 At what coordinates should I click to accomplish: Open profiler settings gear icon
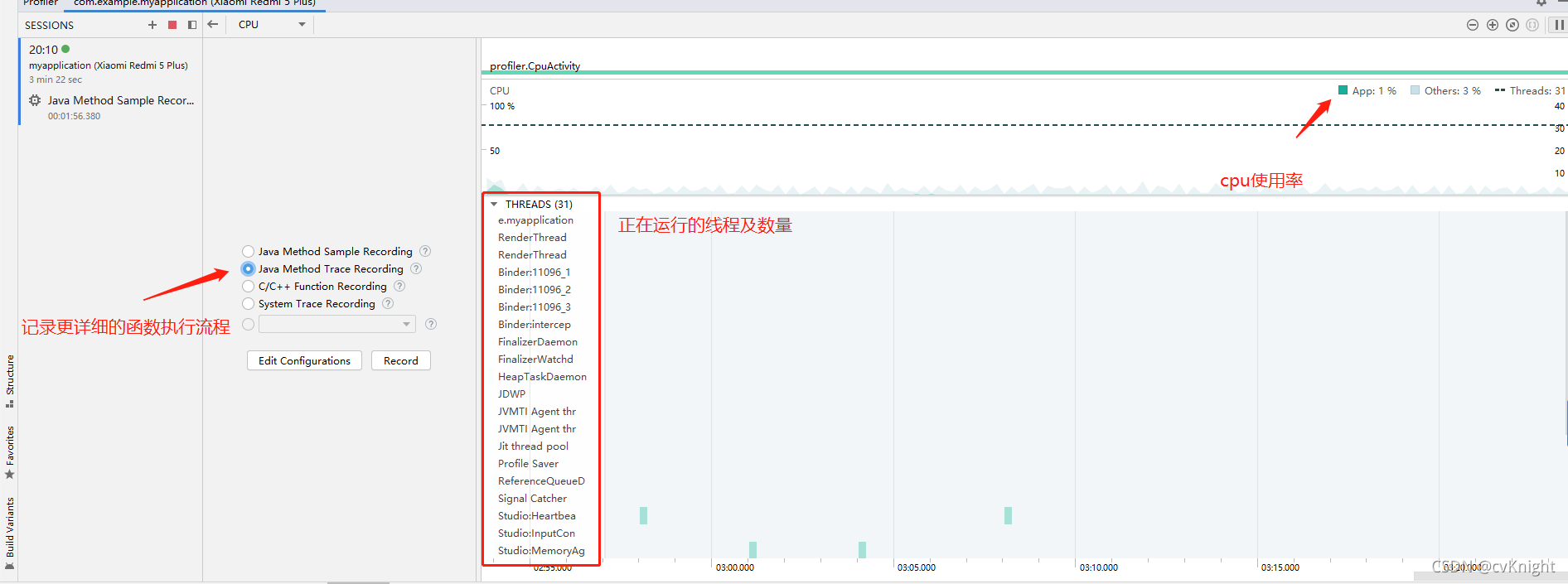click(1541, 2)
